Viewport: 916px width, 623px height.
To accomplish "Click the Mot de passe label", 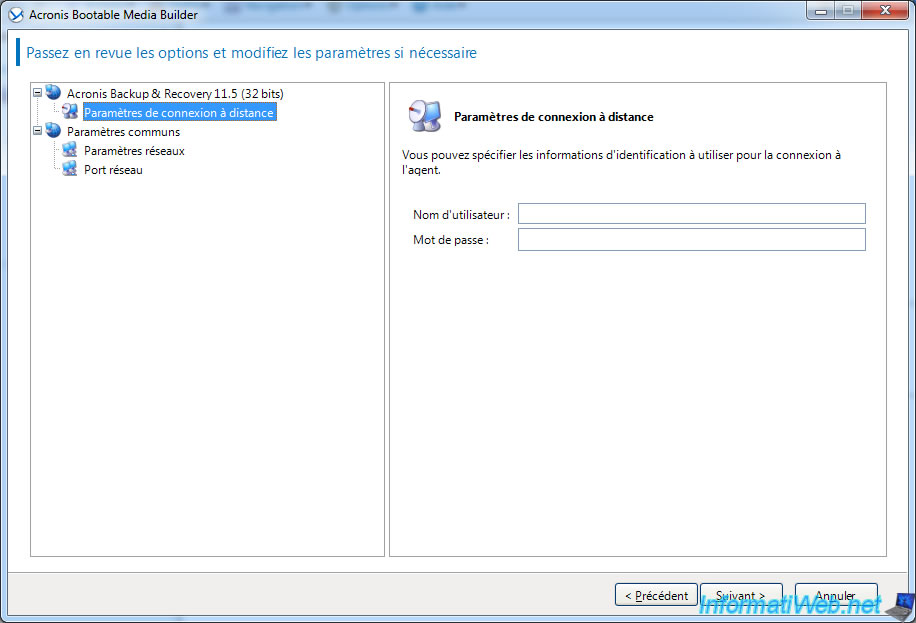I will coord(451,240).
